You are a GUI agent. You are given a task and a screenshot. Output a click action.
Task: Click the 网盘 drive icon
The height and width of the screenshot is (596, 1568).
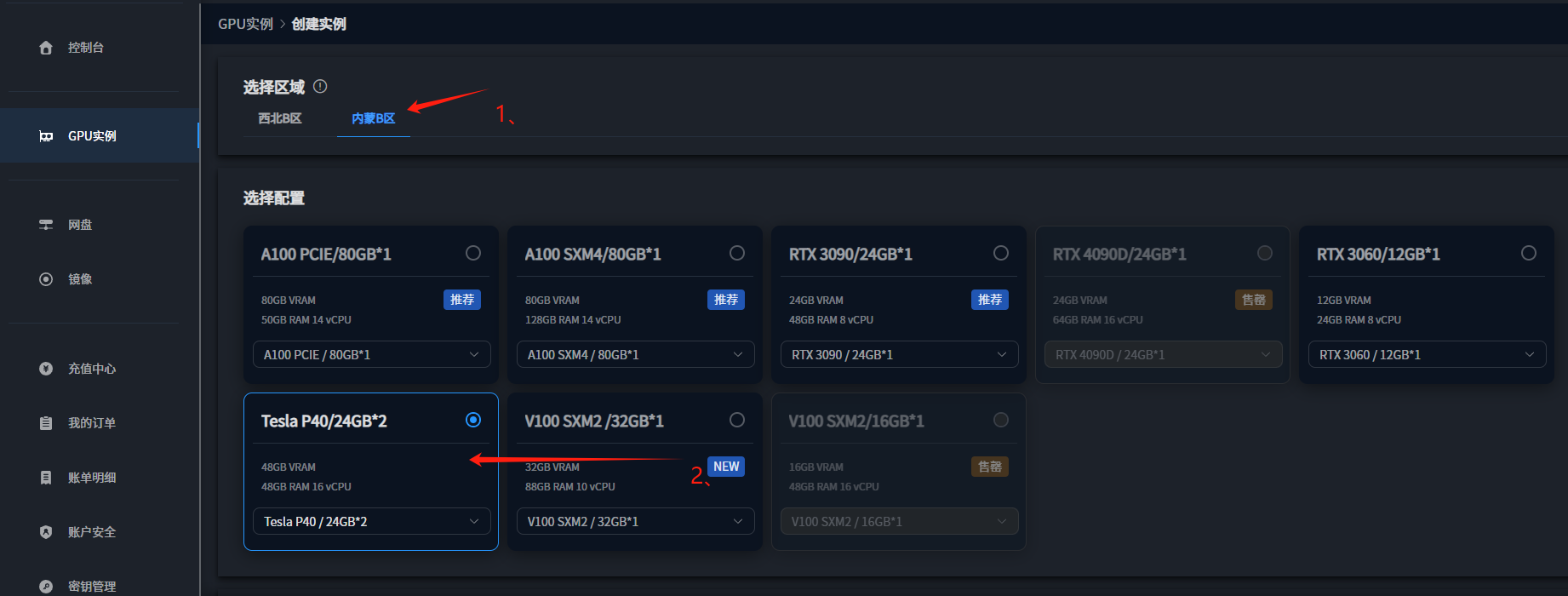pyautogui.click(x=46, y=225)
